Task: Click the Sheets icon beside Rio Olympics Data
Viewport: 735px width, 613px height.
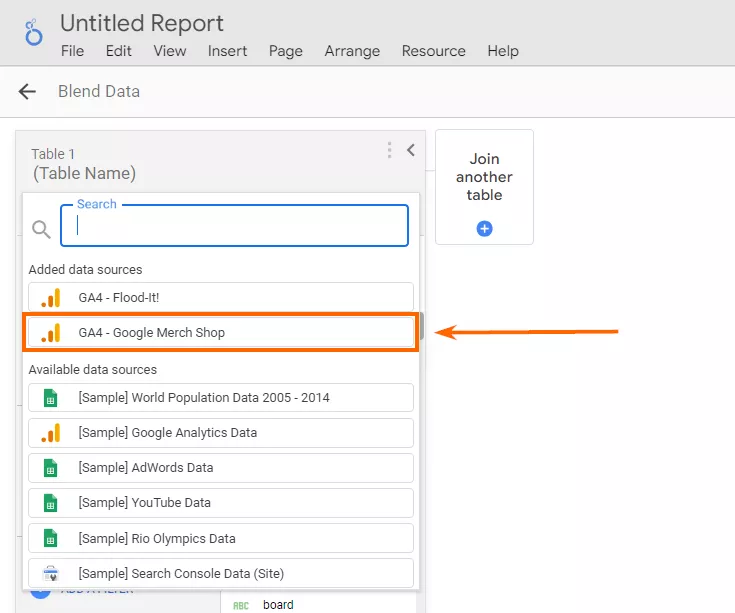Action: click(51, 538)
